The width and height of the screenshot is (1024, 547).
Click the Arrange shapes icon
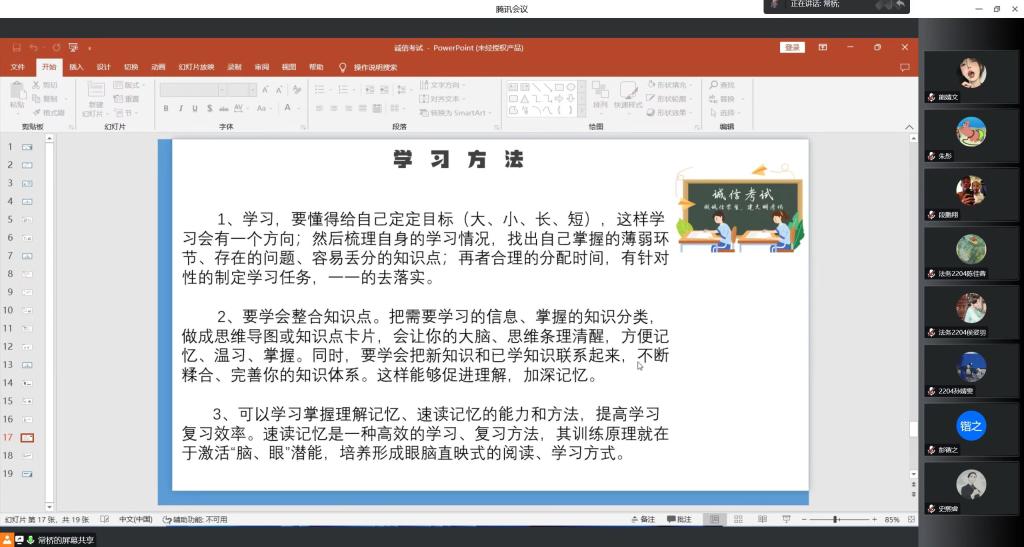pyautogui.click(x=600, y=93)
